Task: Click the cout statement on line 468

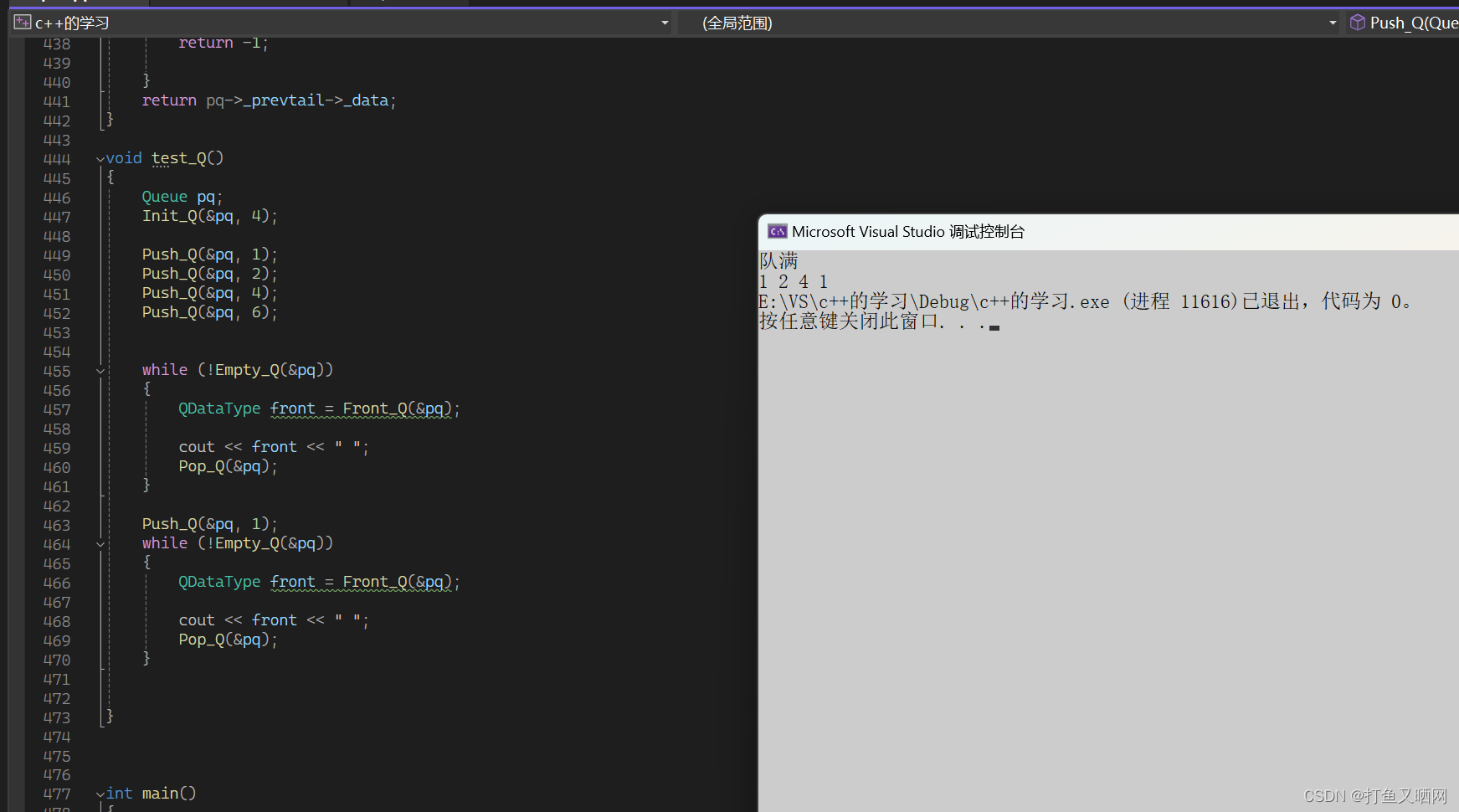Action: click(274, 620)
